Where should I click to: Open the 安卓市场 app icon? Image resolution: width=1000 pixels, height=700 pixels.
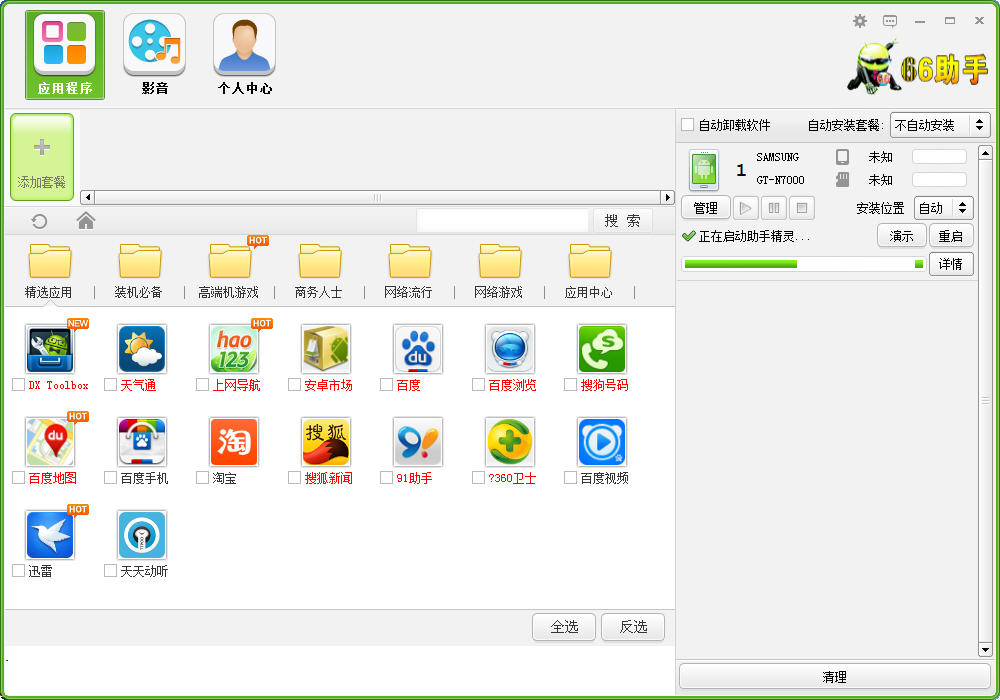pyautogui.click(x=326, y=349)
